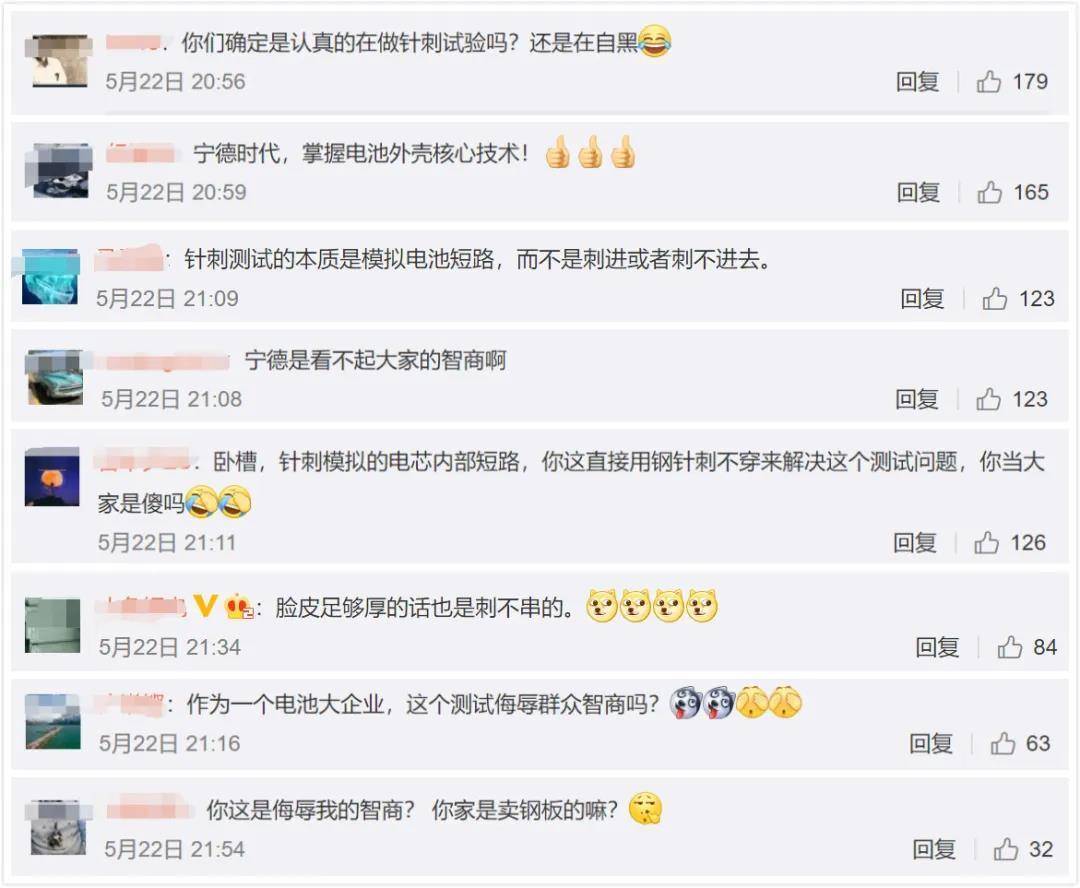1080x888 pixels.
Task: Click the 5月22日 21:34 timestamp
Action: tap(169, 648)
